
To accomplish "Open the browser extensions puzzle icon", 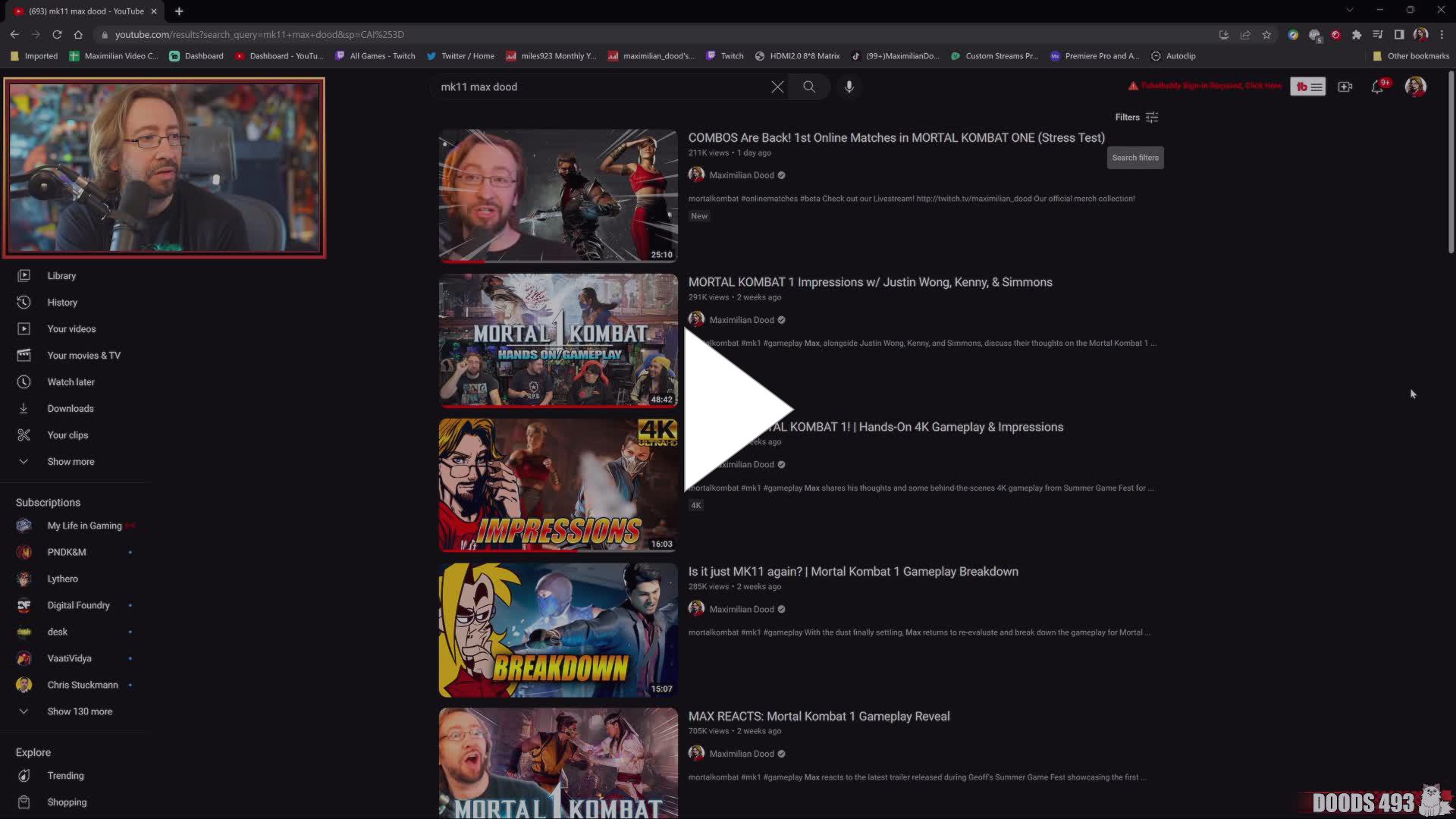I will pyautogui.click(x=1357, y=34).
